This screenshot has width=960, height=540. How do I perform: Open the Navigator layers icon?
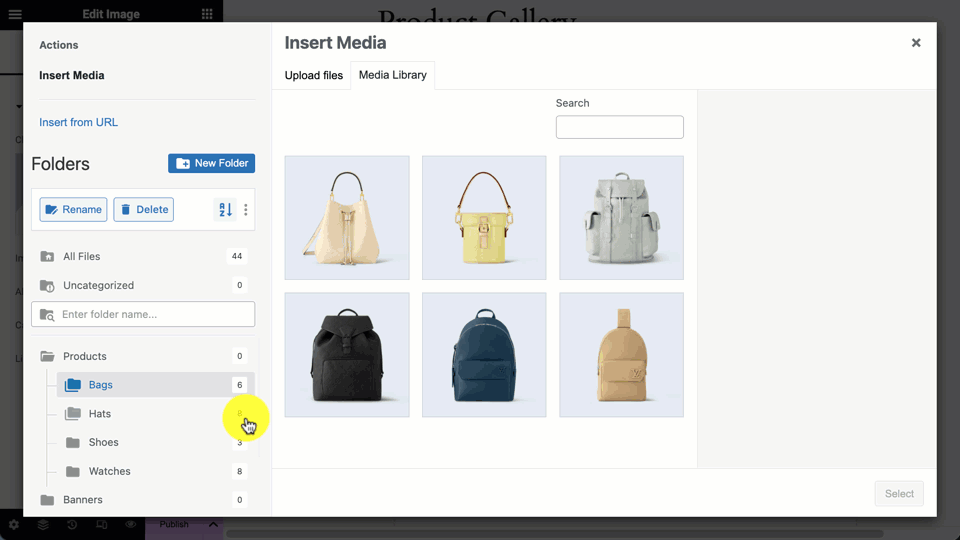click(x=43, y=525)
